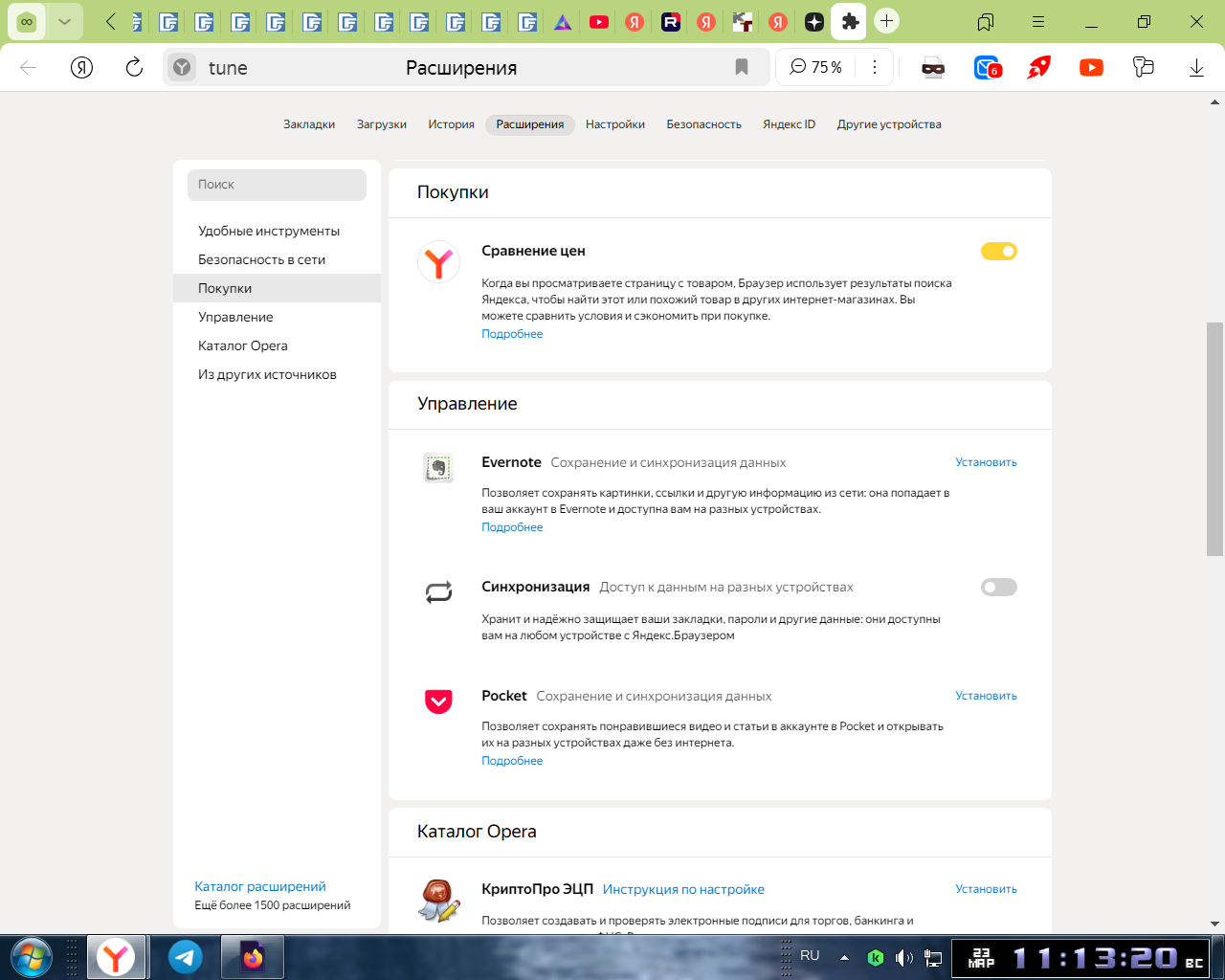Expand the tab group dropdown chevron
The image size is (1225, 980).
64,21
